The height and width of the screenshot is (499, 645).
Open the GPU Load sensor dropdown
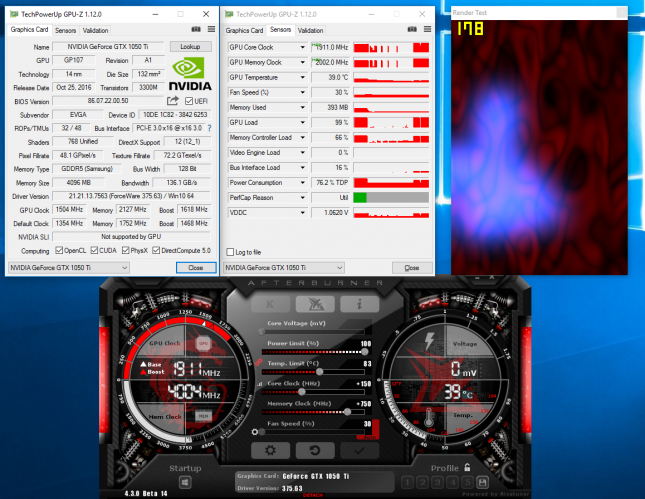(x=303, y=123)
